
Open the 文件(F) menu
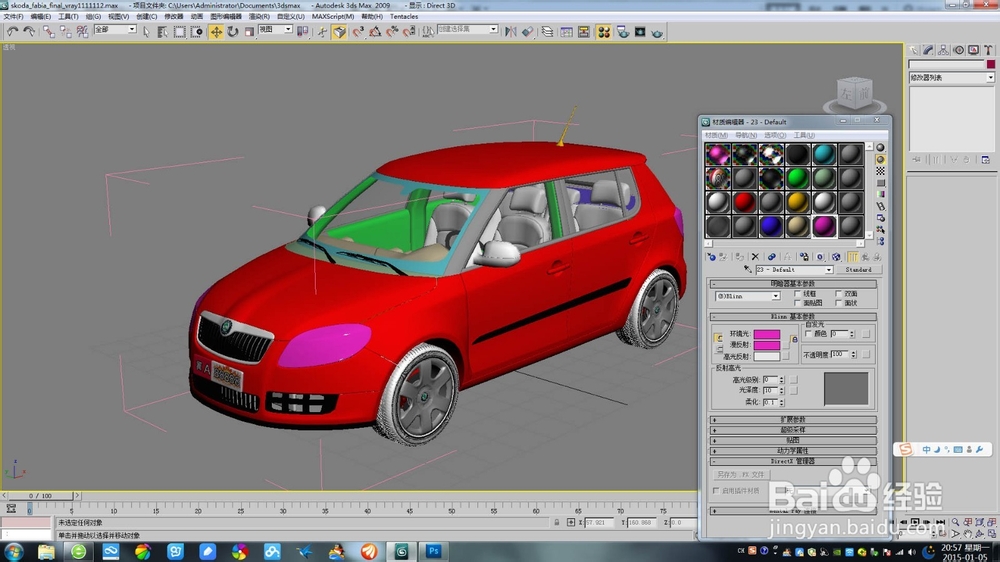click(x=13, y=17)
